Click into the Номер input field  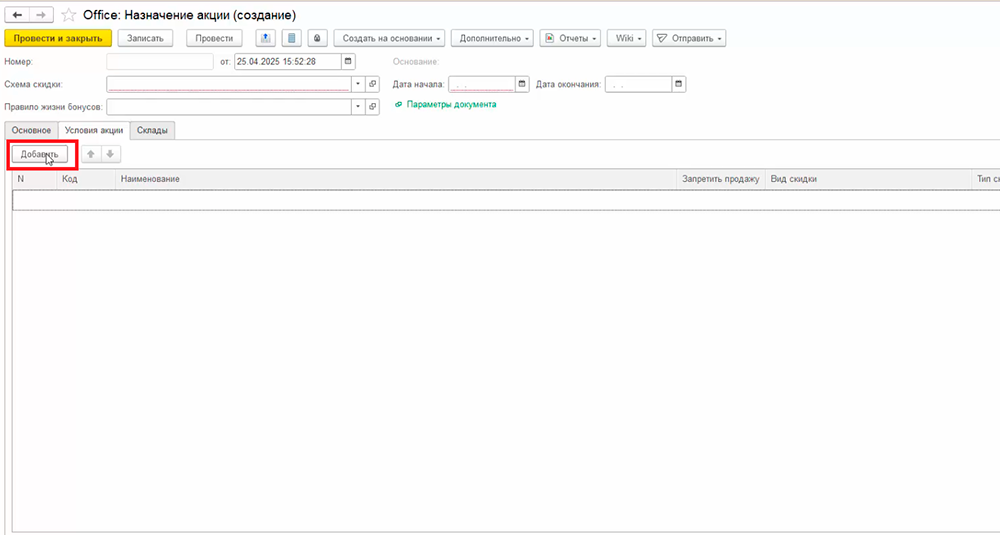pyautogui.click(x=160, y=62)
